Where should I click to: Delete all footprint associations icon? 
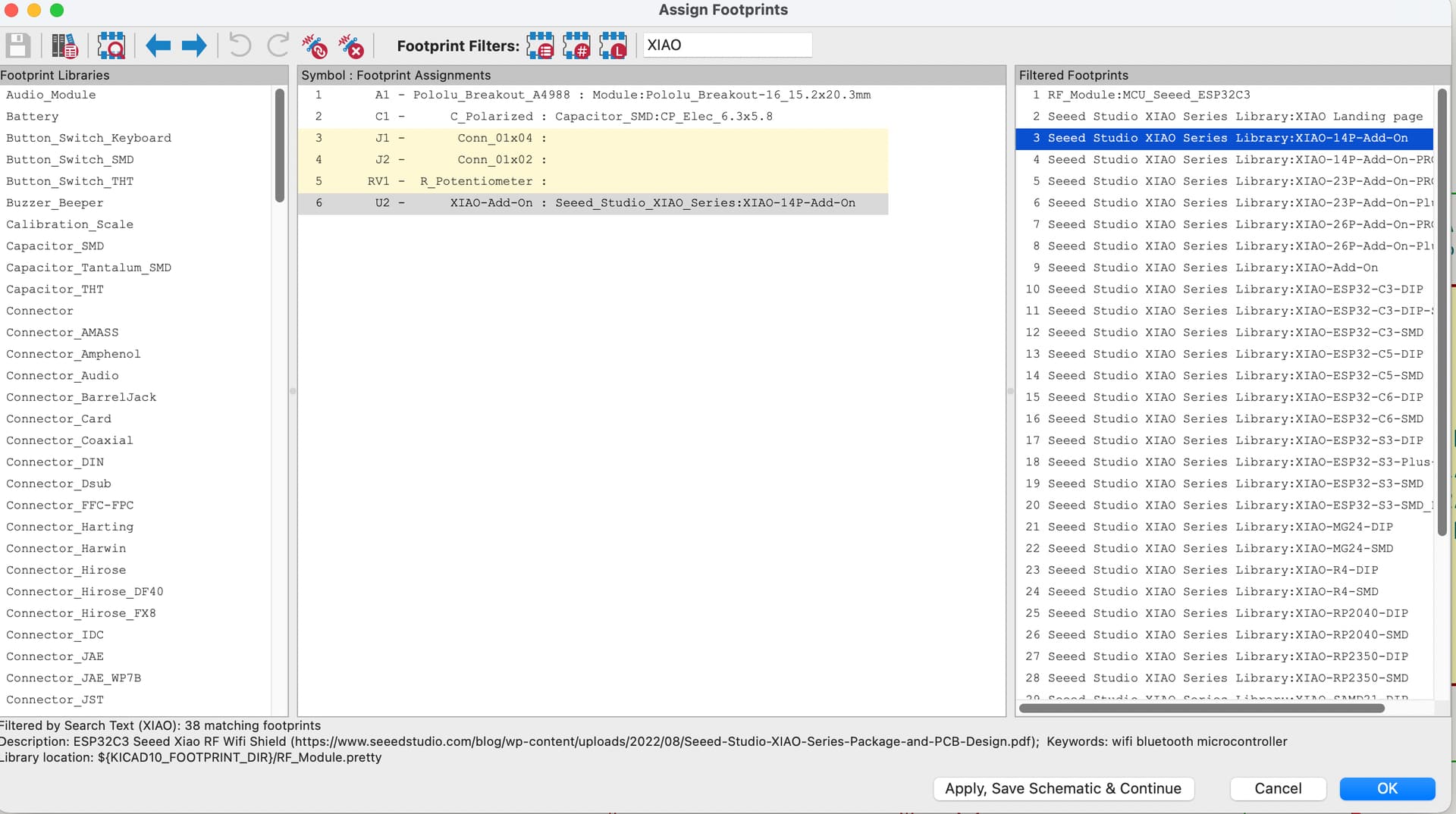click(x=350, y=45)
